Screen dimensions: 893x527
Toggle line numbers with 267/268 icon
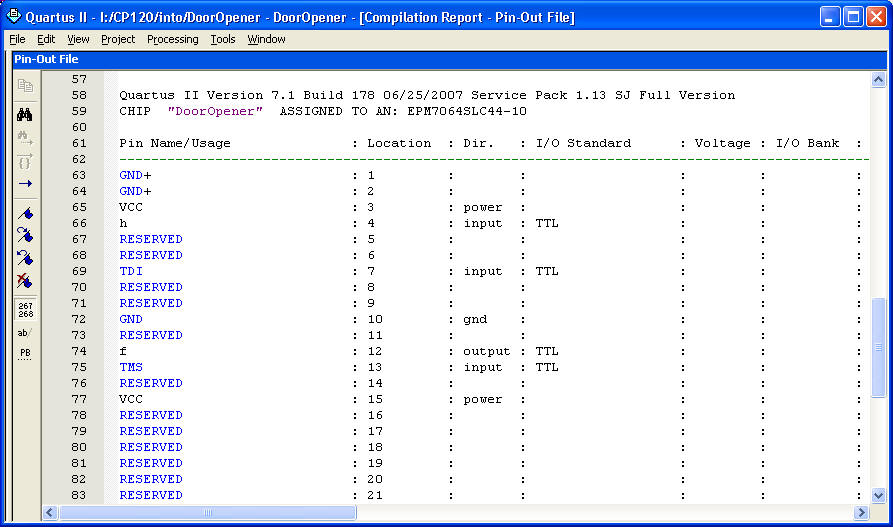26,309
